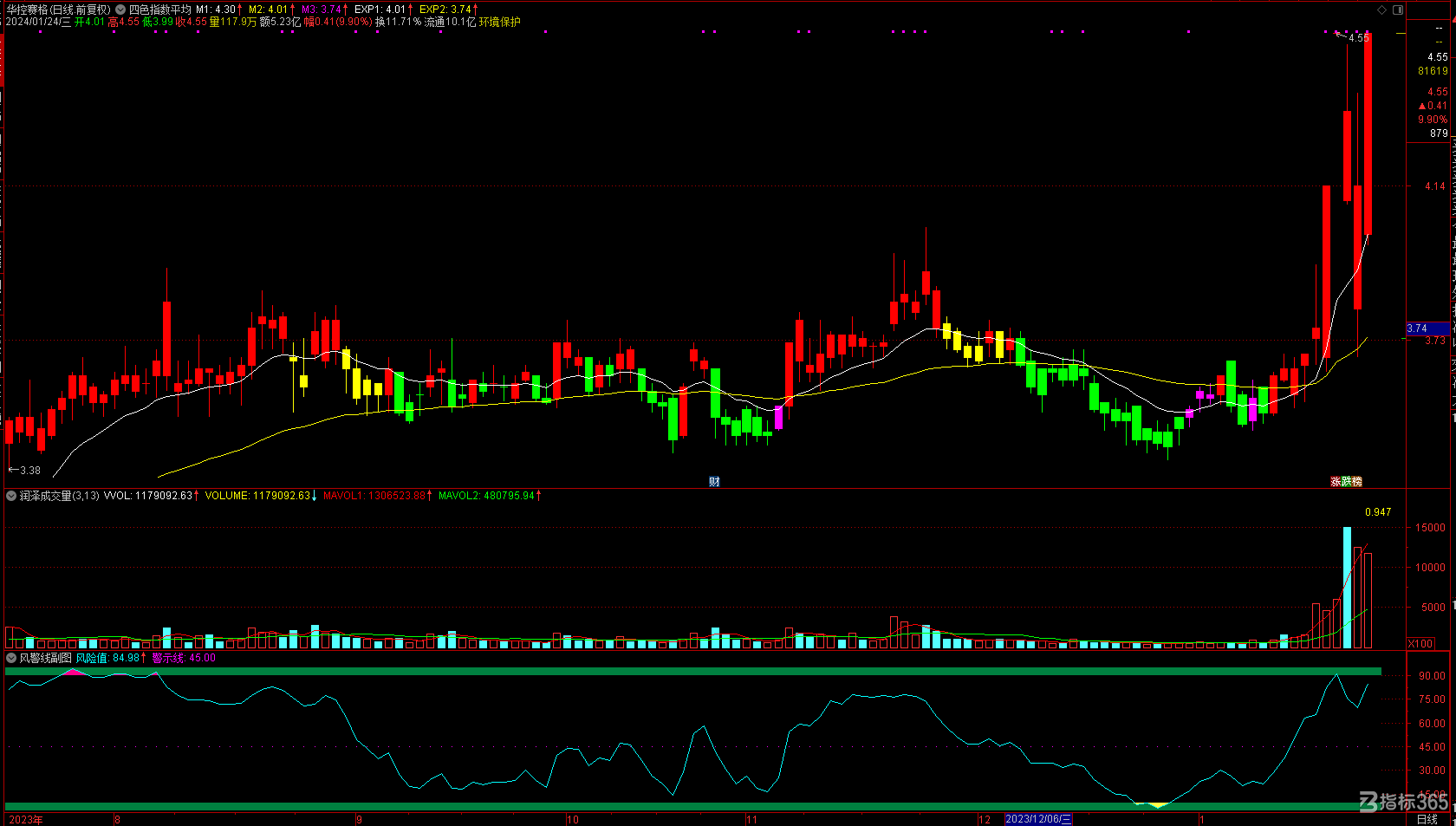Open the 涨跌榜 marker label
Viewport: 1456px width, 826px height.
(x=1347, y=481)
